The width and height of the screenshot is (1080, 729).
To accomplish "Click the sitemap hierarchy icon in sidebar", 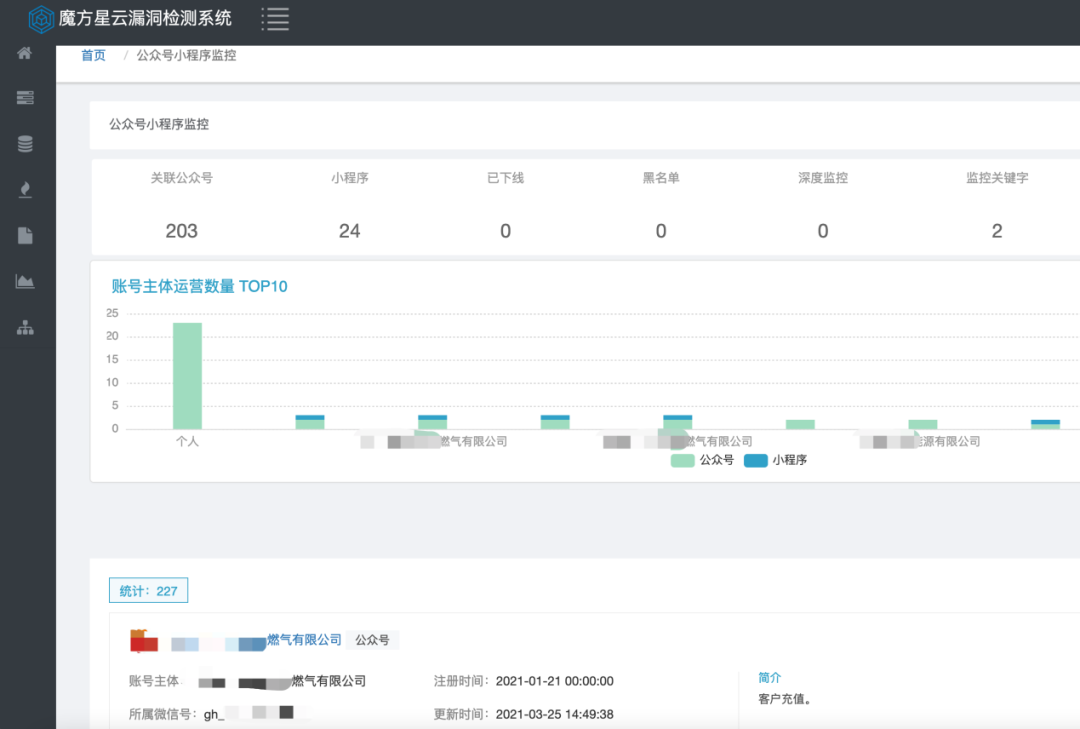I will pos(25,327).
